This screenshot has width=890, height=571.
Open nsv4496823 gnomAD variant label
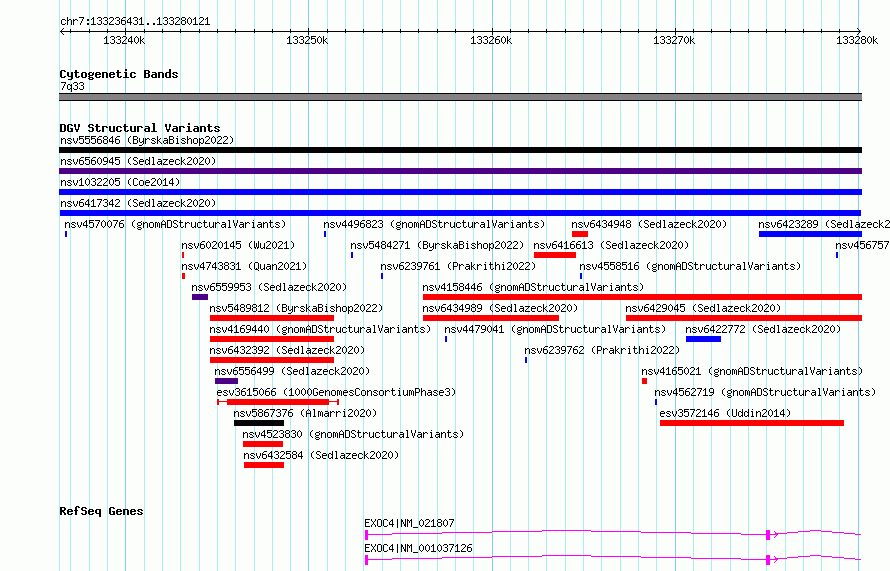click(434, 224)
